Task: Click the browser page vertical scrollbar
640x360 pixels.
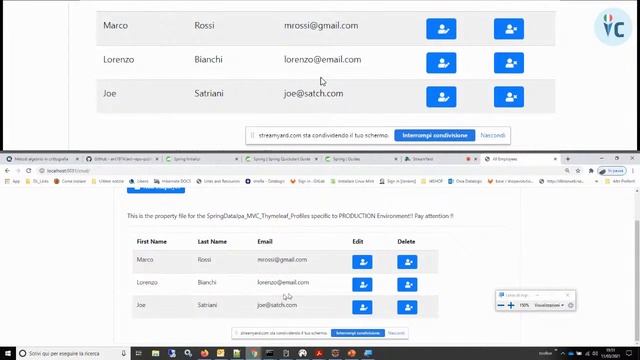Action: (637, 280)
